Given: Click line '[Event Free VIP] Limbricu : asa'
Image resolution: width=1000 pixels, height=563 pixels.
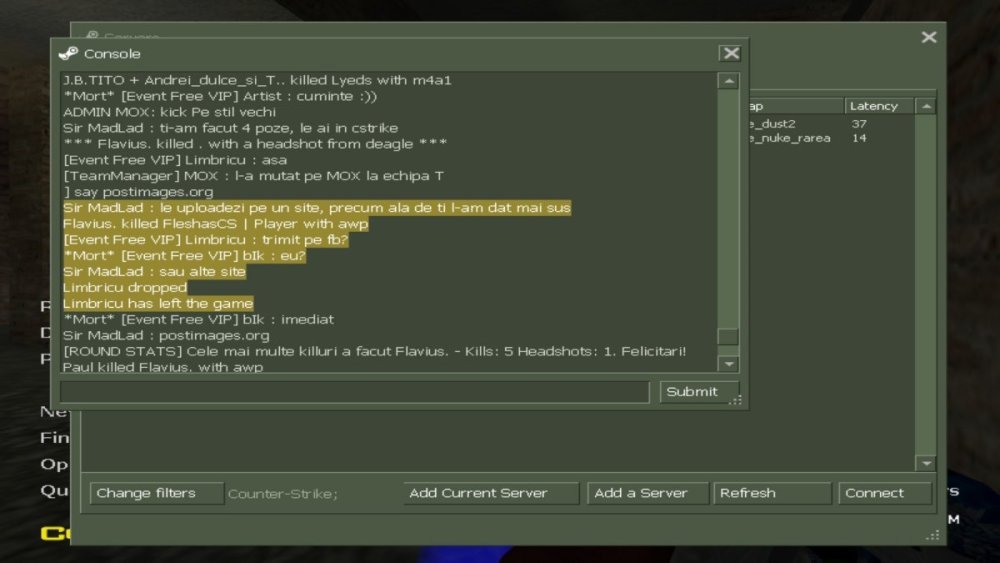Looking at the screenshot, I should [x=175, y=160].
